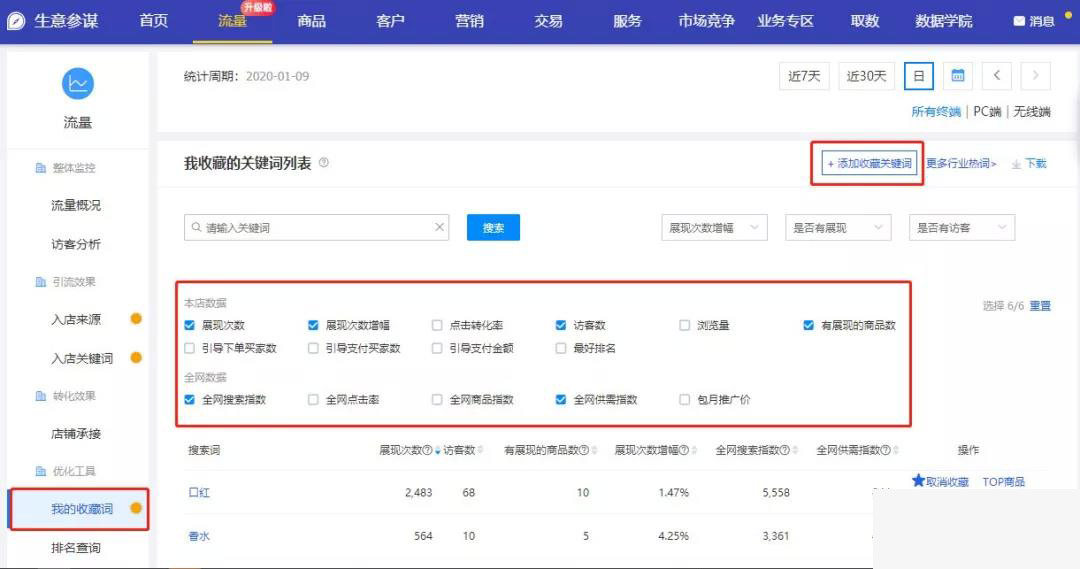
Task: Click the 流量 chart icon in sidebar
Action: tap(77, 84)
